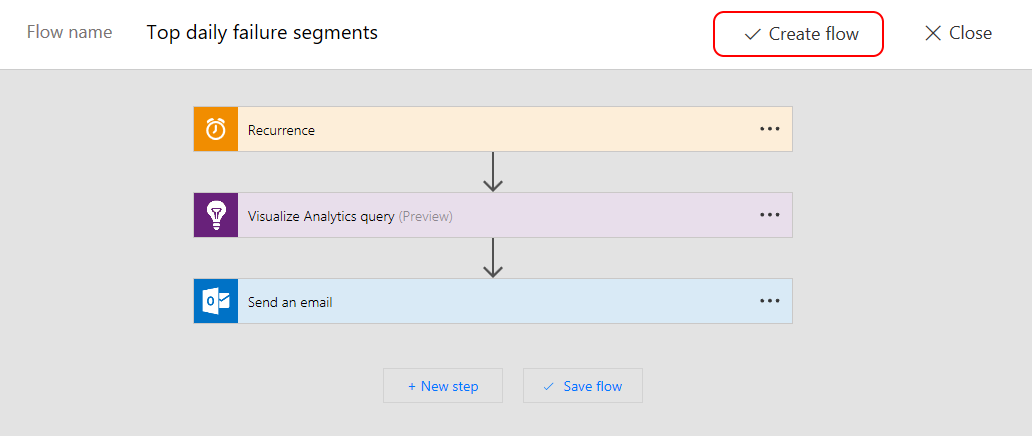Click the checkmark icon on Create flow

point(752,34)
